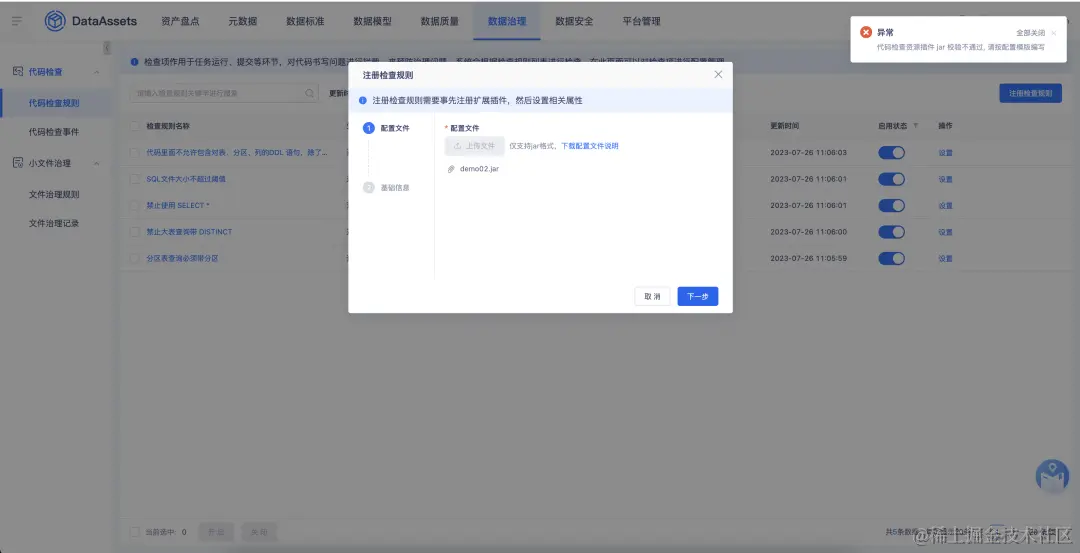Click the 小文件治理 sidebar section icon

pyautogui.click(x=18, y=163)
